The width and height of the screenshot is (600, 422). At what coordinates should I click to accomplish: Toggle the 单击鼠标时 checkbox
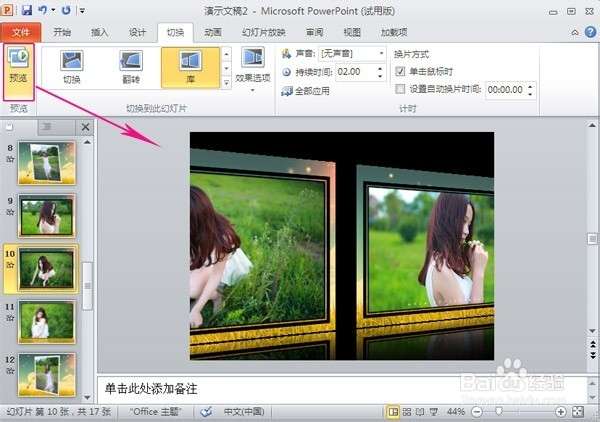400,72
